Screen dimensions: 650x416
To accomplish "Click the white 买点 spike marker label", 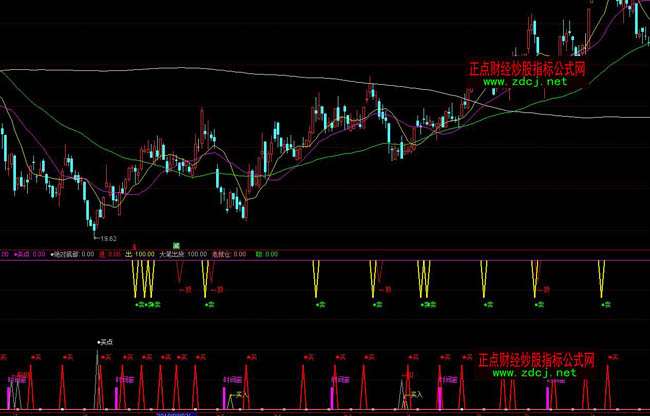I will [106, 342].
